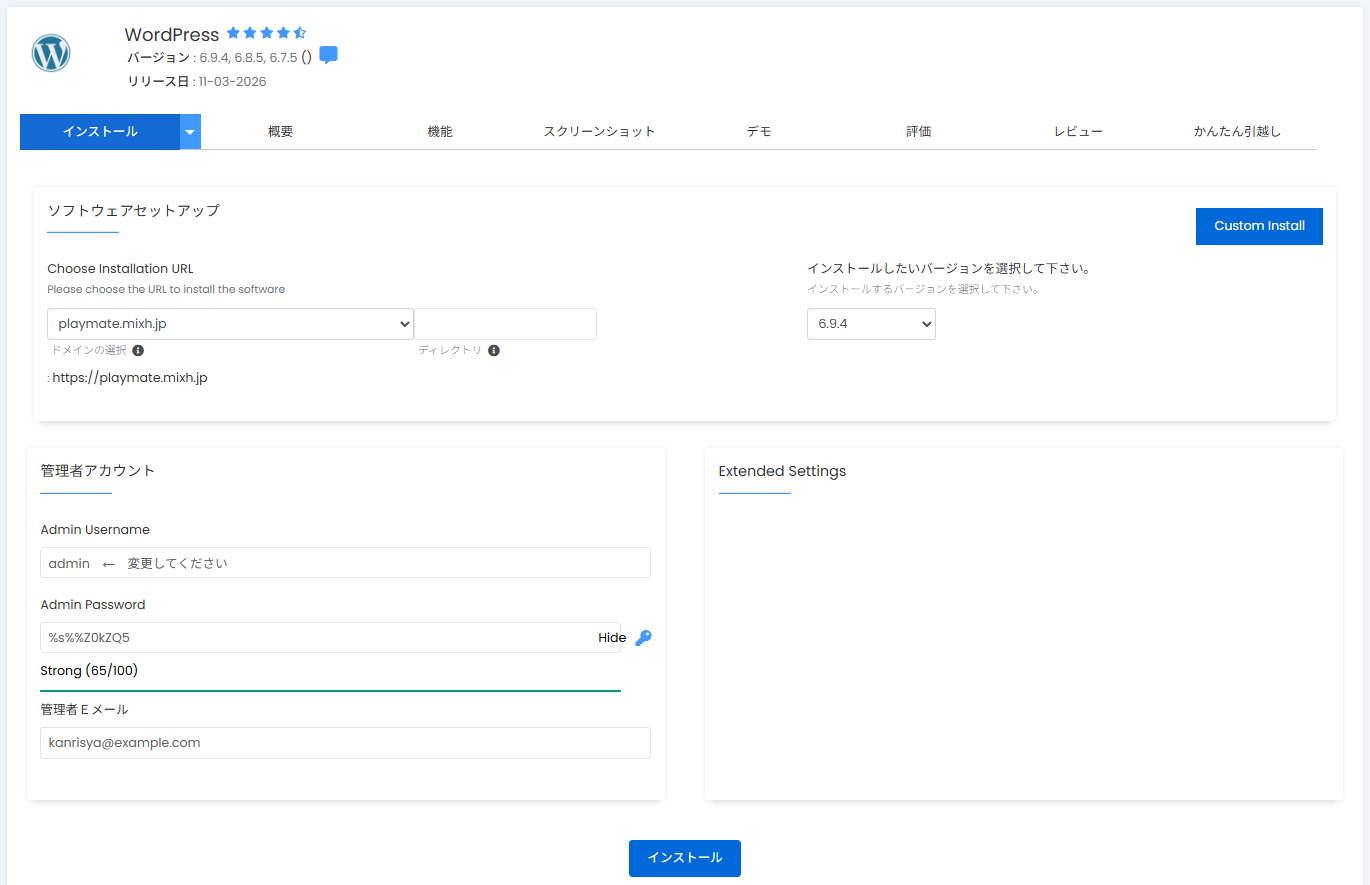Viewport: 1370px width, 885px height.
Task: Open the デモ tab
Action: pos(759,132)
